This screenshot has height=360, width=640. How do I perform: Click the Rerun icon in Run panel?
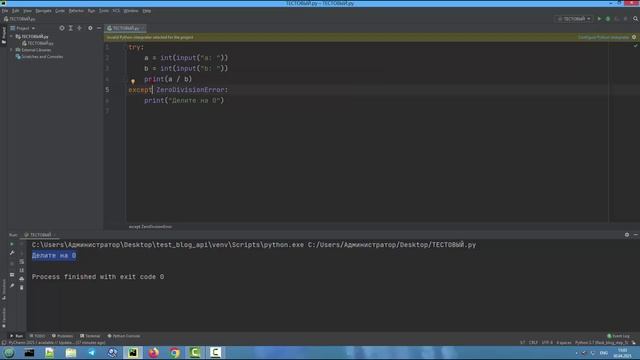tap(12, 244)
